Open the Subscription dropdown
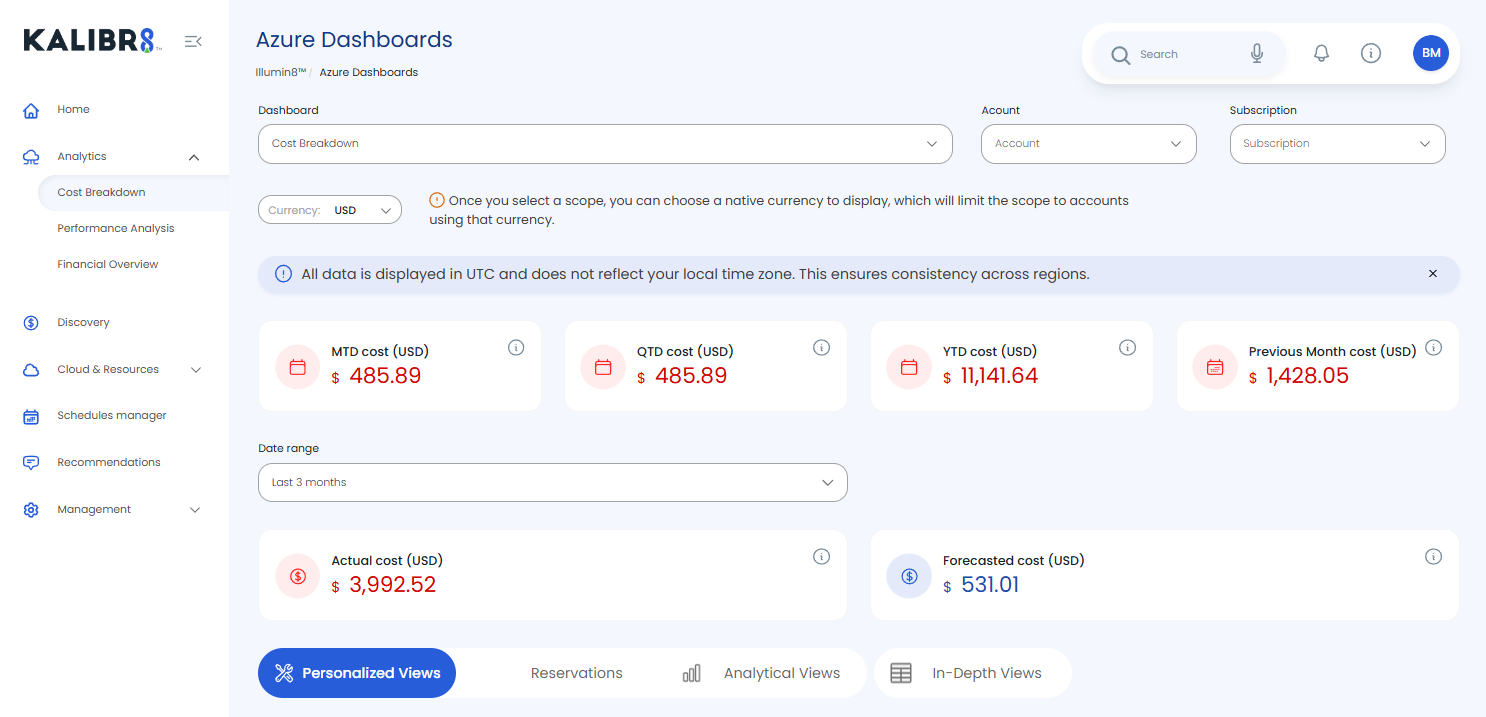This screenshot has width=1486, height=717. [x=1337, y=144]
